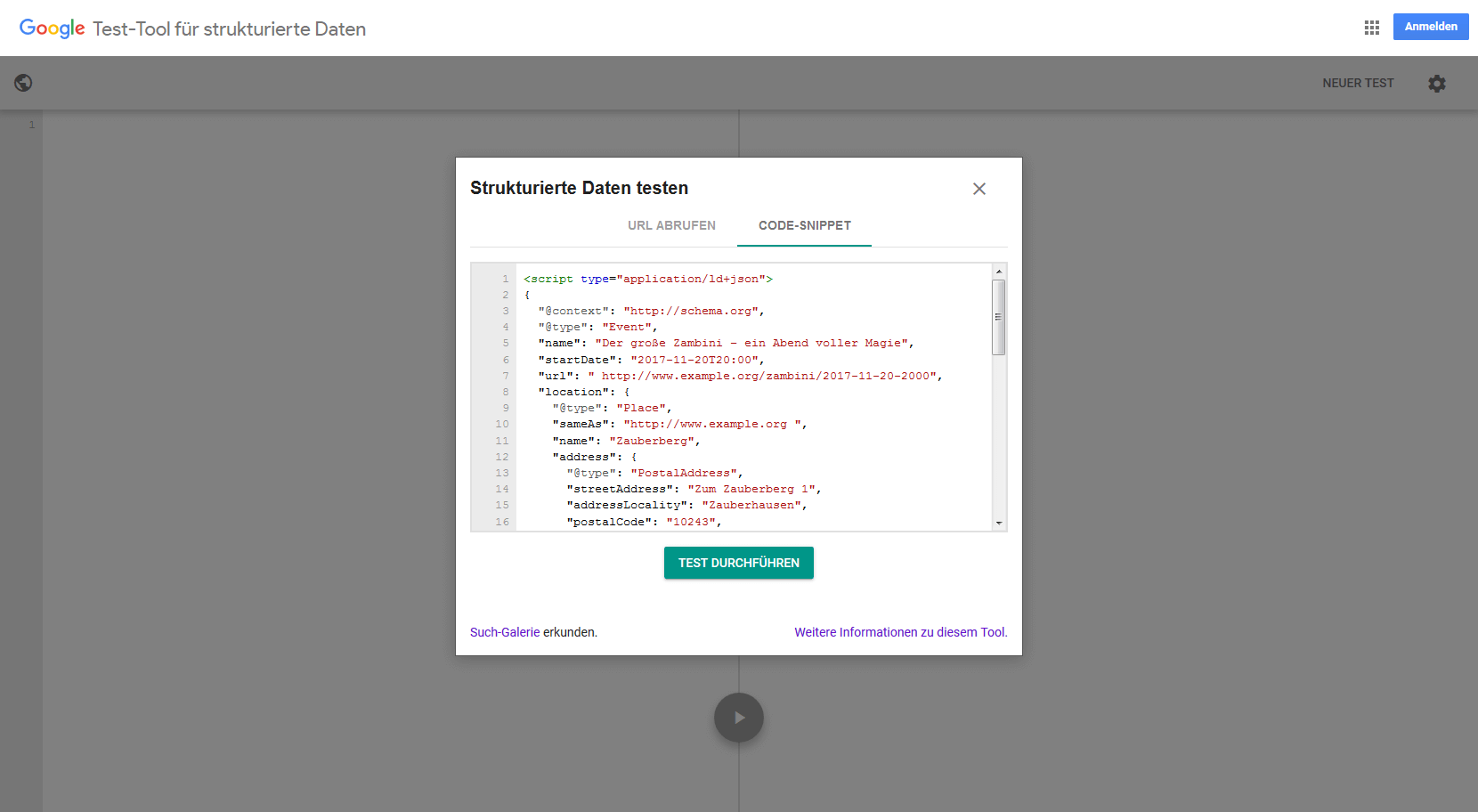Click the "sameAs" line in code

tap(679, 424)
